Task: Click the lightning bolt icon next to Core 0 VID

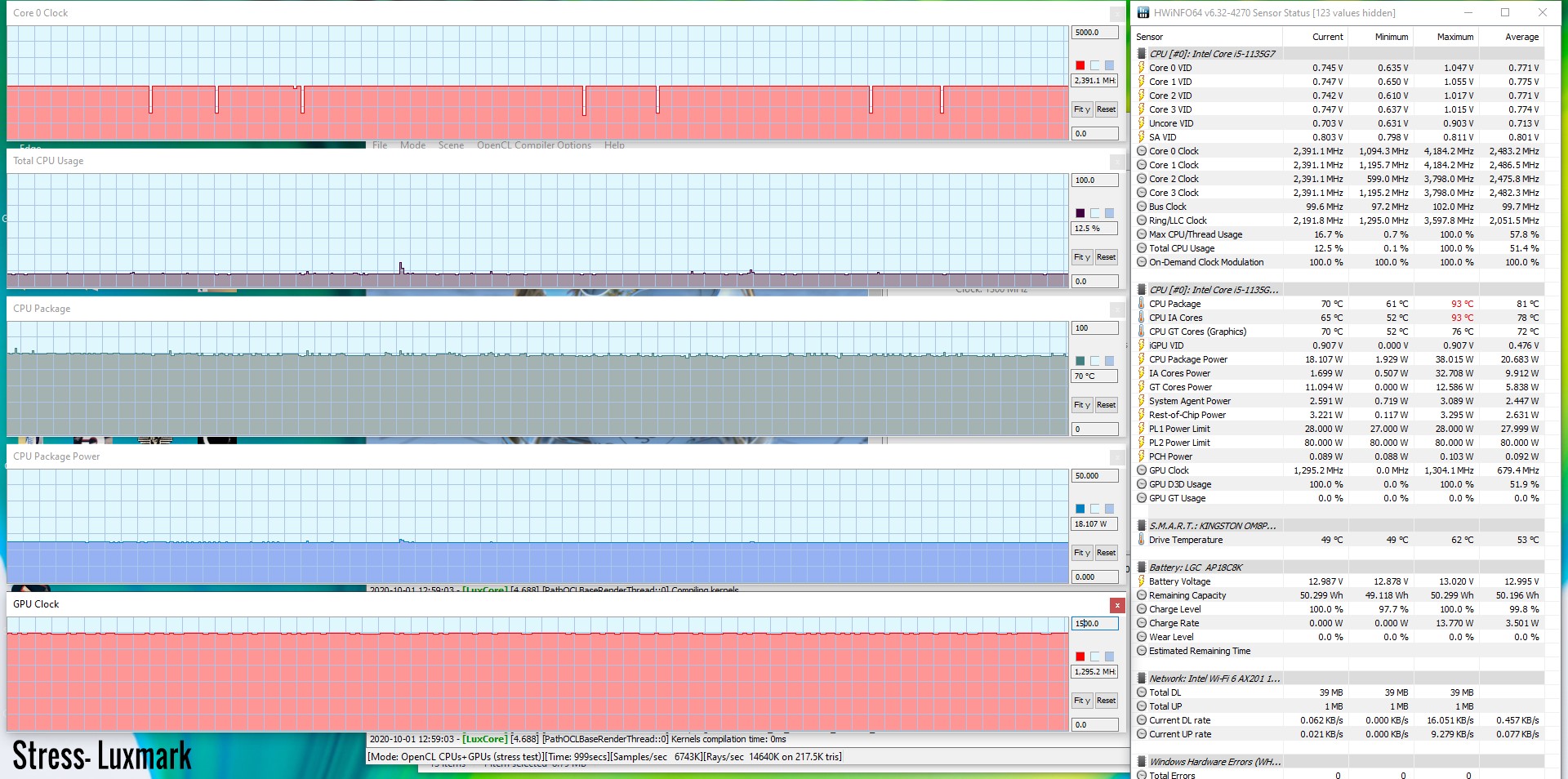Action: pos(1142,68)
